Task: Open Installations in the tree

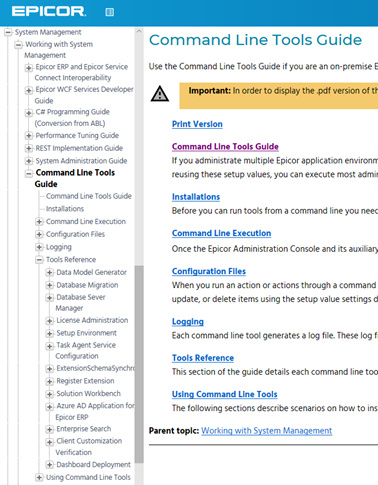Action: [65, 209]
